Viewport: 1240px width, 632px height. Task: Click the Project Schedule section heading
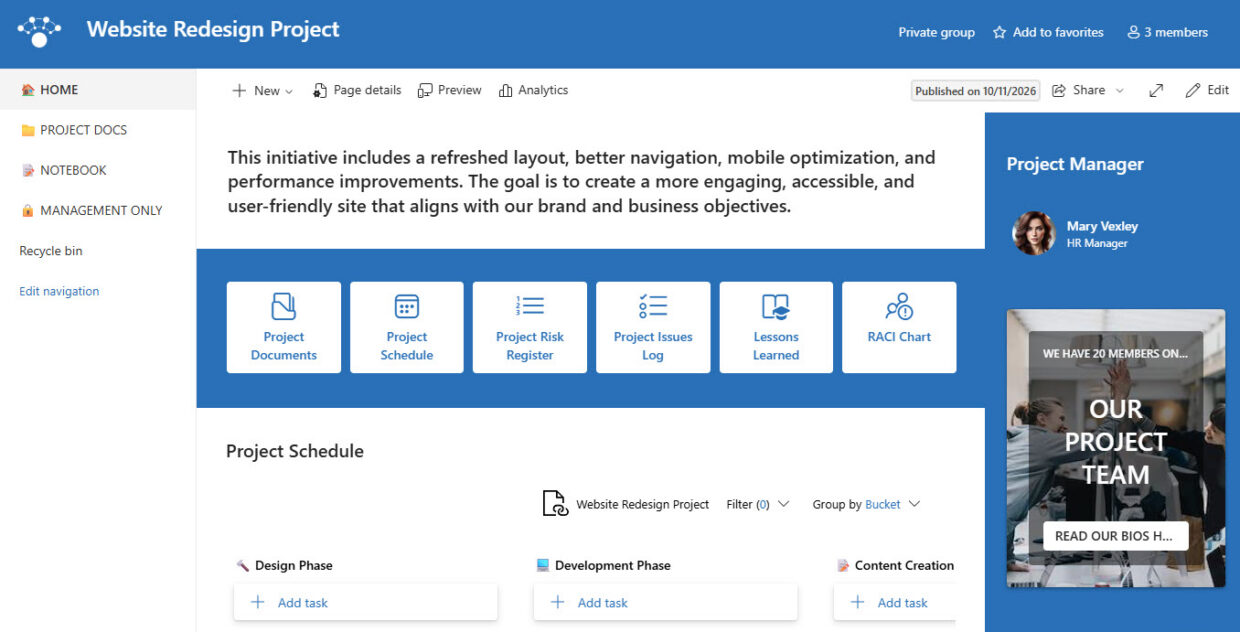[295, 451]
